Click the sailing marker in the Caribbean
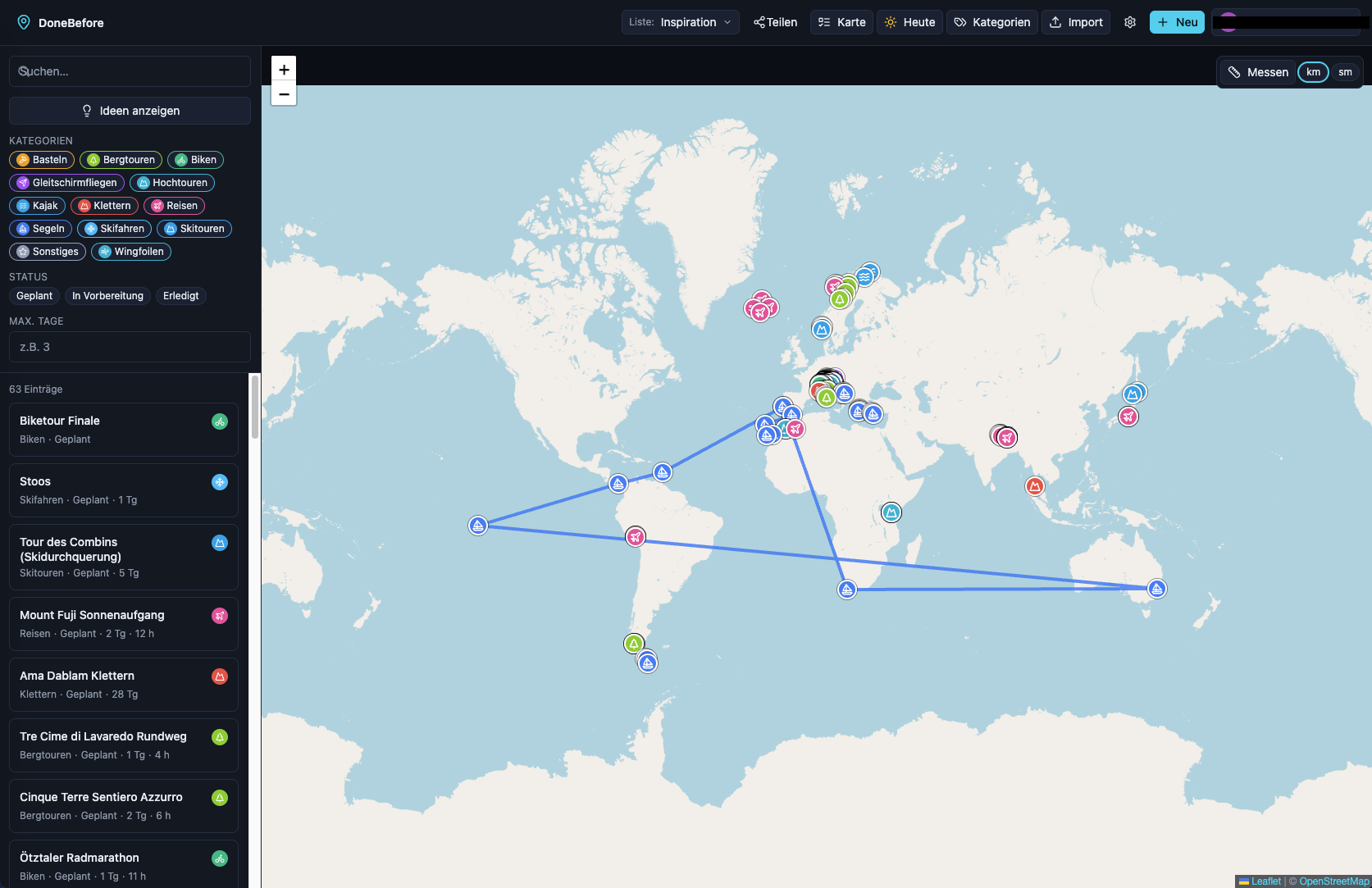Screen dimensions: 1372x888 (663, 472)
